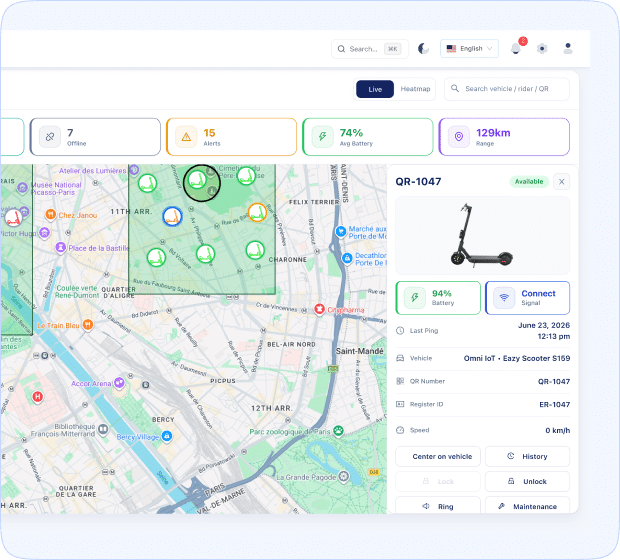Select the 129km Range card
The height and width of the screenshot is (560, 620).
tap(504, 137)
